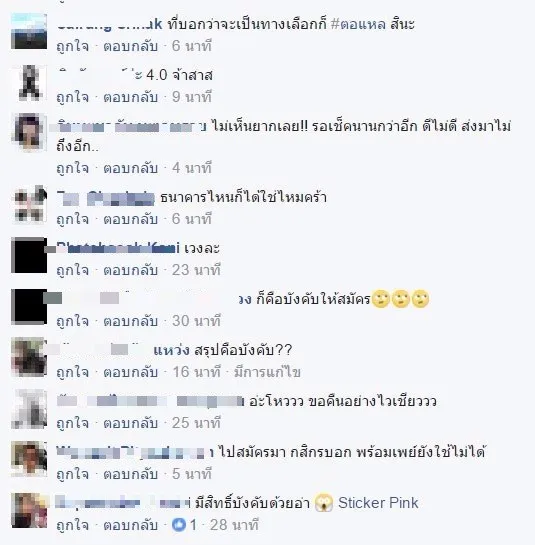Open the Sticker Pink sticker emoji

pyautogui.click(x=324, y=503)
